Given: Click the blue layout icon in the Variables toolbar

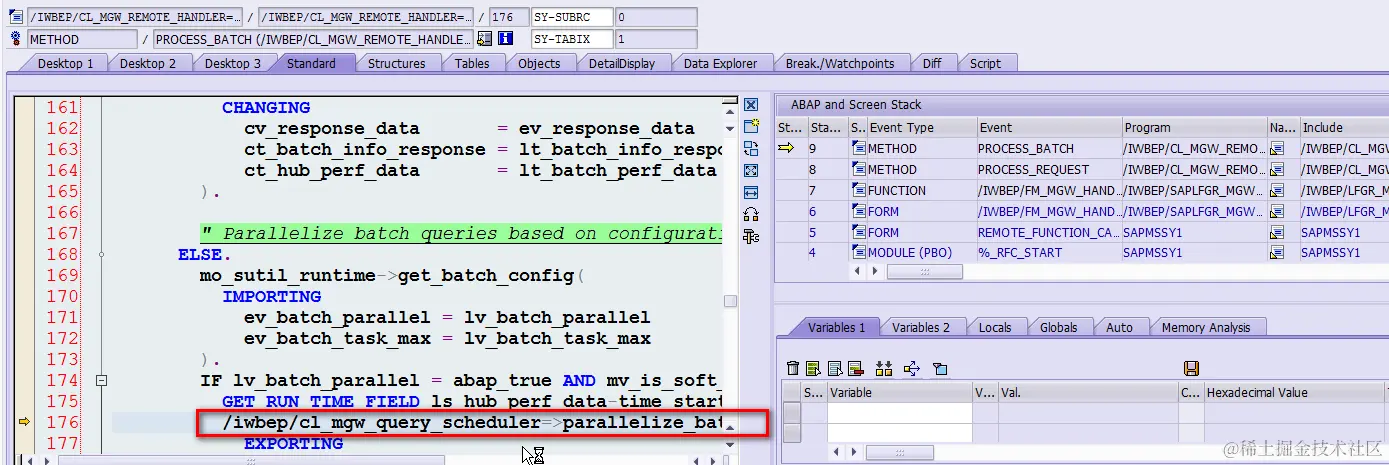Looking at the screenshot, I should pos(940,368).
